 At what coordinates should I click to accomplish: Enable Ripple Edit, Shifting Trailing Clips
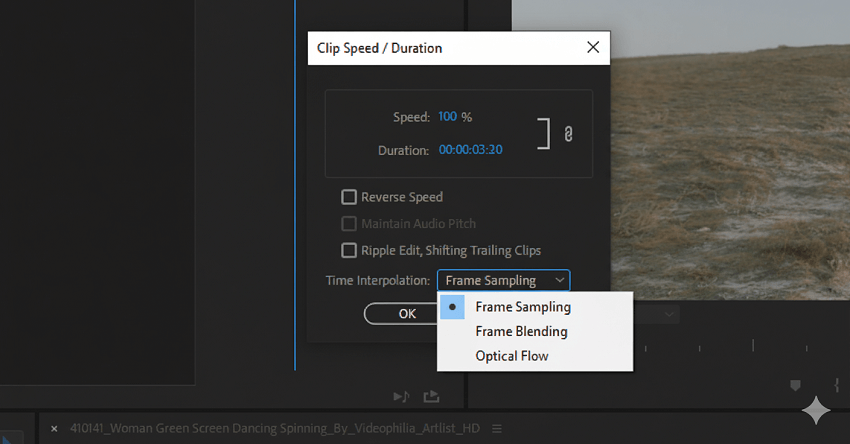(x=349, y=250)
